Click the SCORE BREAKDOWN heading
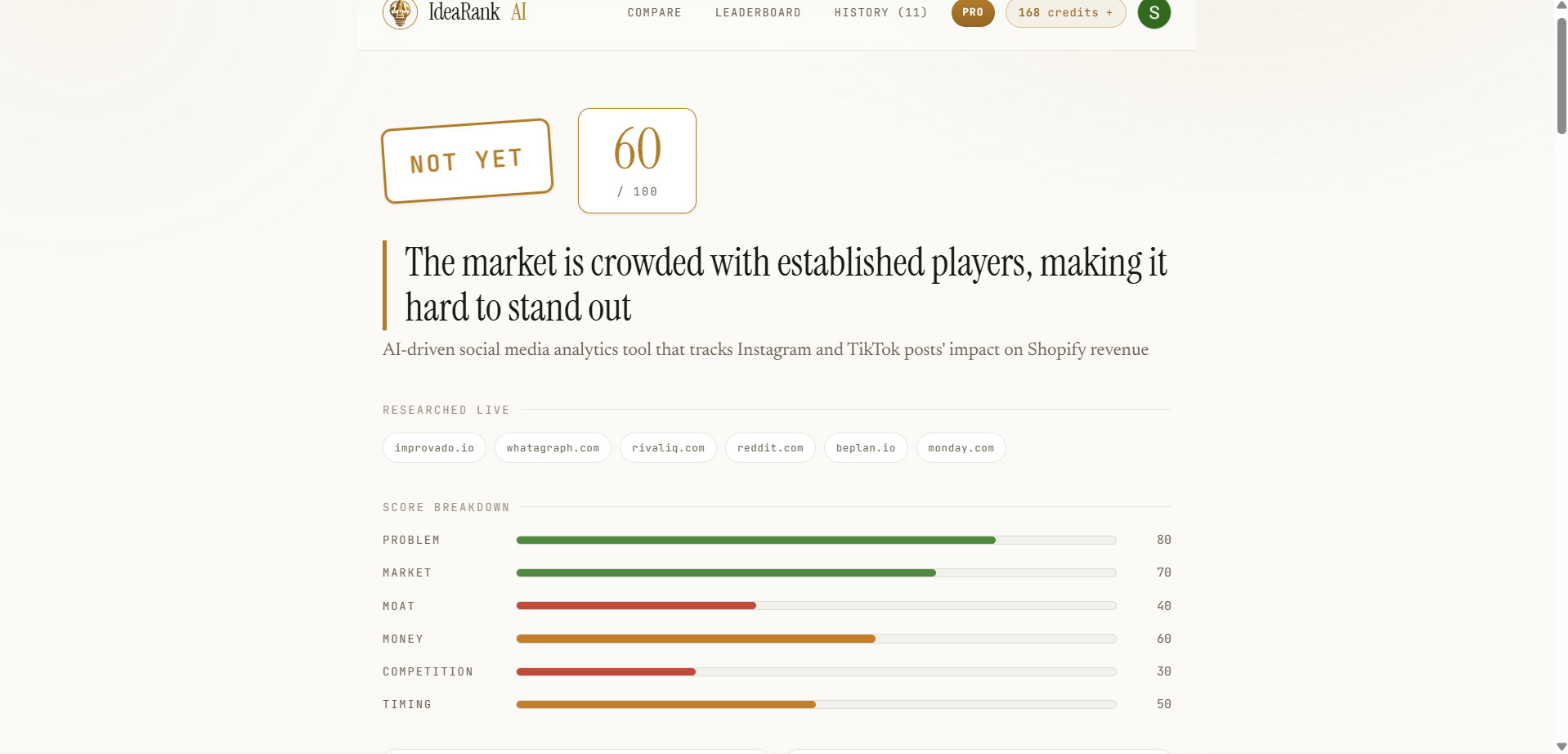 coord(446,507)
